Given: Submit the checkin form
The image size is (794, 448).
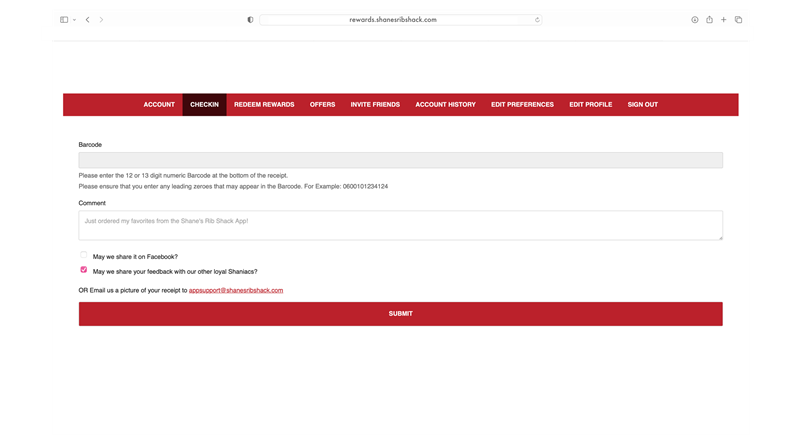Looking at the screenshot, I should tap(401, 314).
